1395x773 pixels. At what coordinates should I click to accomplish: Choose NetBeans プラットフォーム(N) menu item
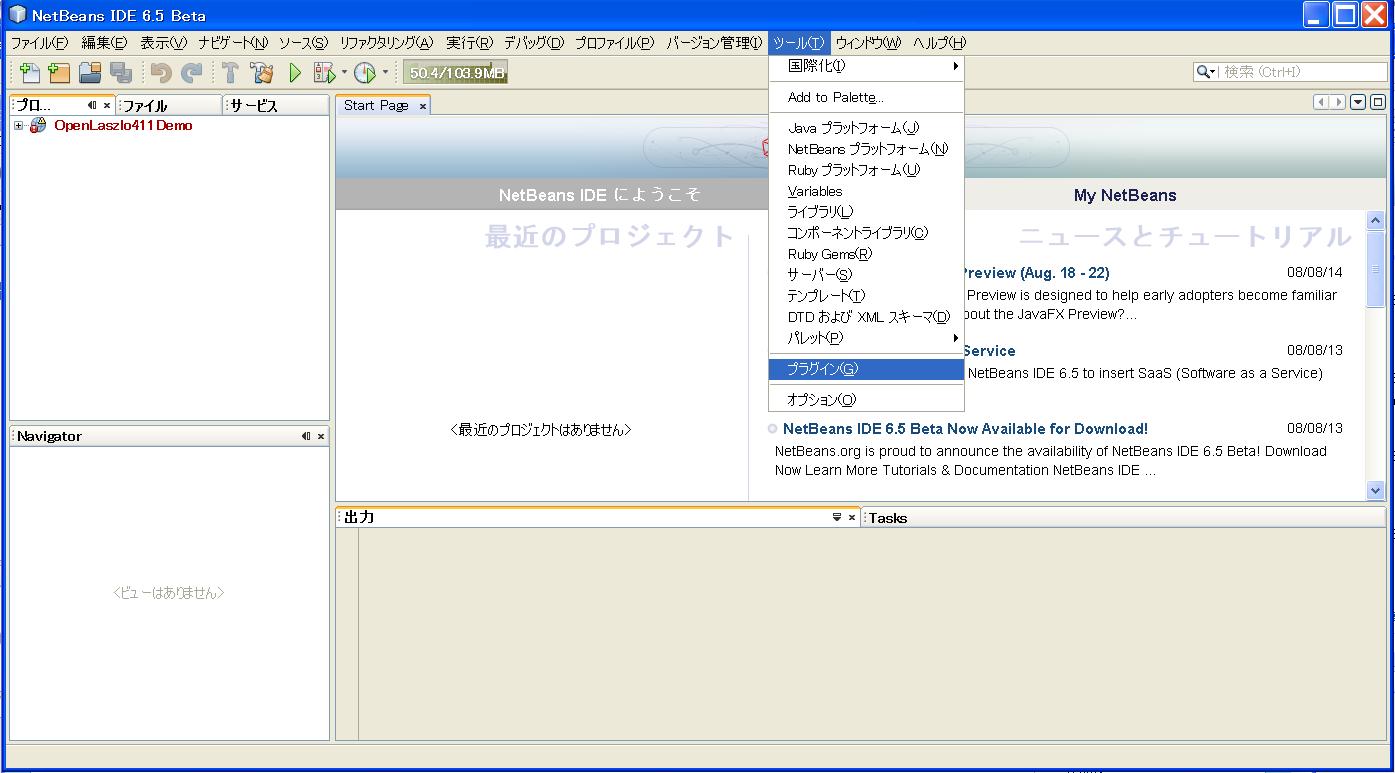tap(866, 149)
